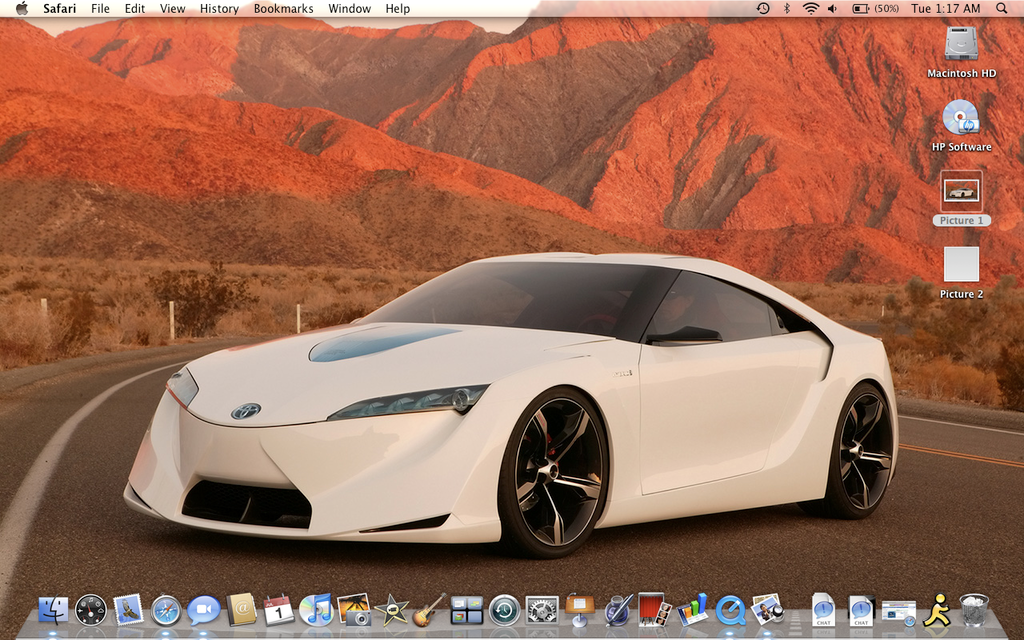Launch GarageBand guitar icon
The width and height of the screenshot is (1024, 640).
[429, 609]
